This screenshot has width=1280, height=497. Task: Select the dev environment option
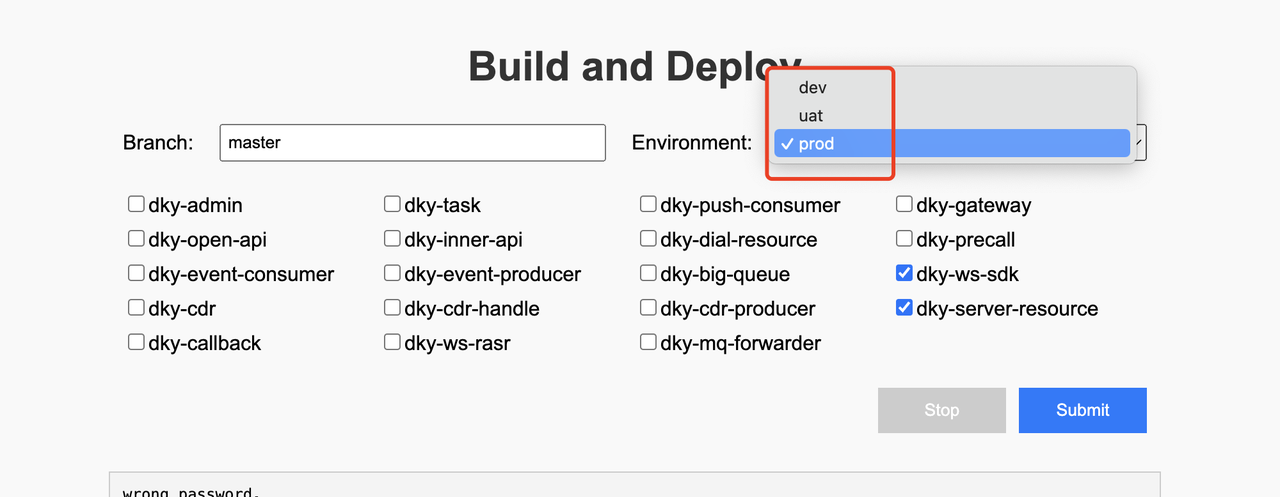tap(812, 88)
